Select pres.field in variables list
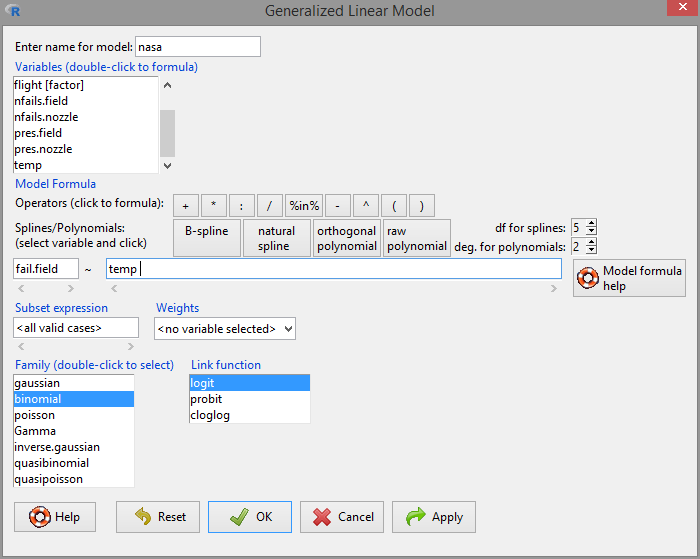This screenshot has height=559, width=700. (x=86, y=133)
